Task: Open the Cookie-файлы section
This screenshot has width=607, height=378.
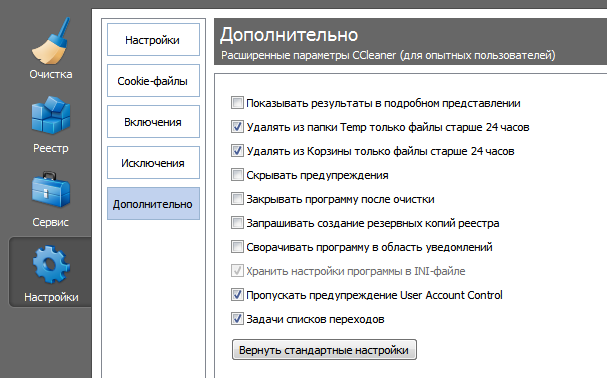Action: (x=153, y=81)
